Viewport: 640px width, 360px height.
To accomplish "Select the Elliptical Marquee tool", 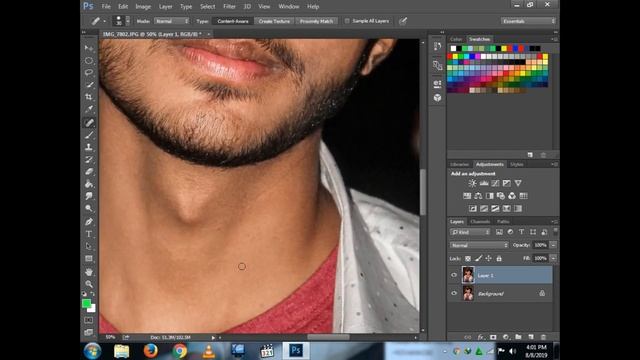I will 89,60.
